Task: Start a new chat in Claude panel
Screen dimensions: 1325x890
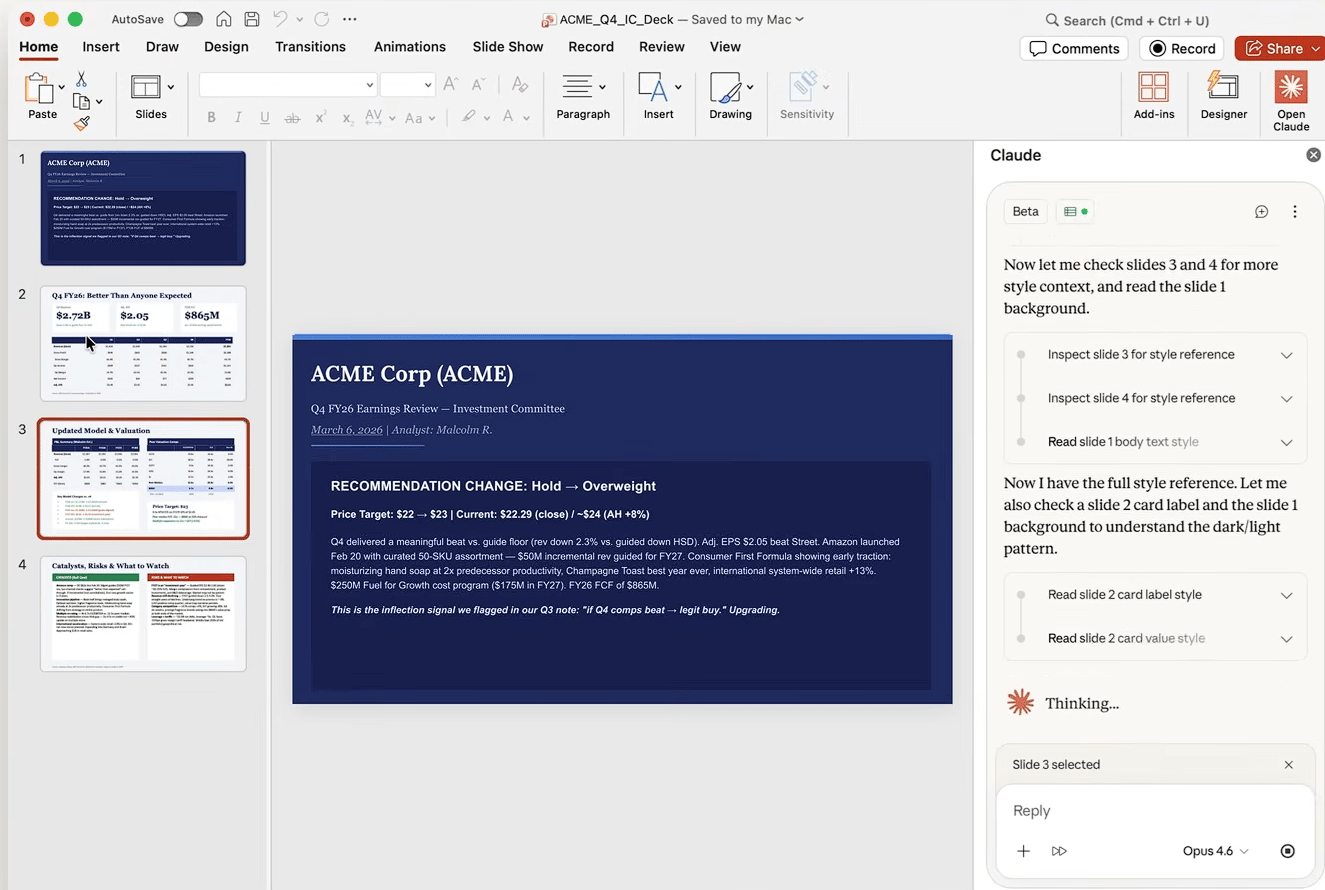Action: point(1261,212)
